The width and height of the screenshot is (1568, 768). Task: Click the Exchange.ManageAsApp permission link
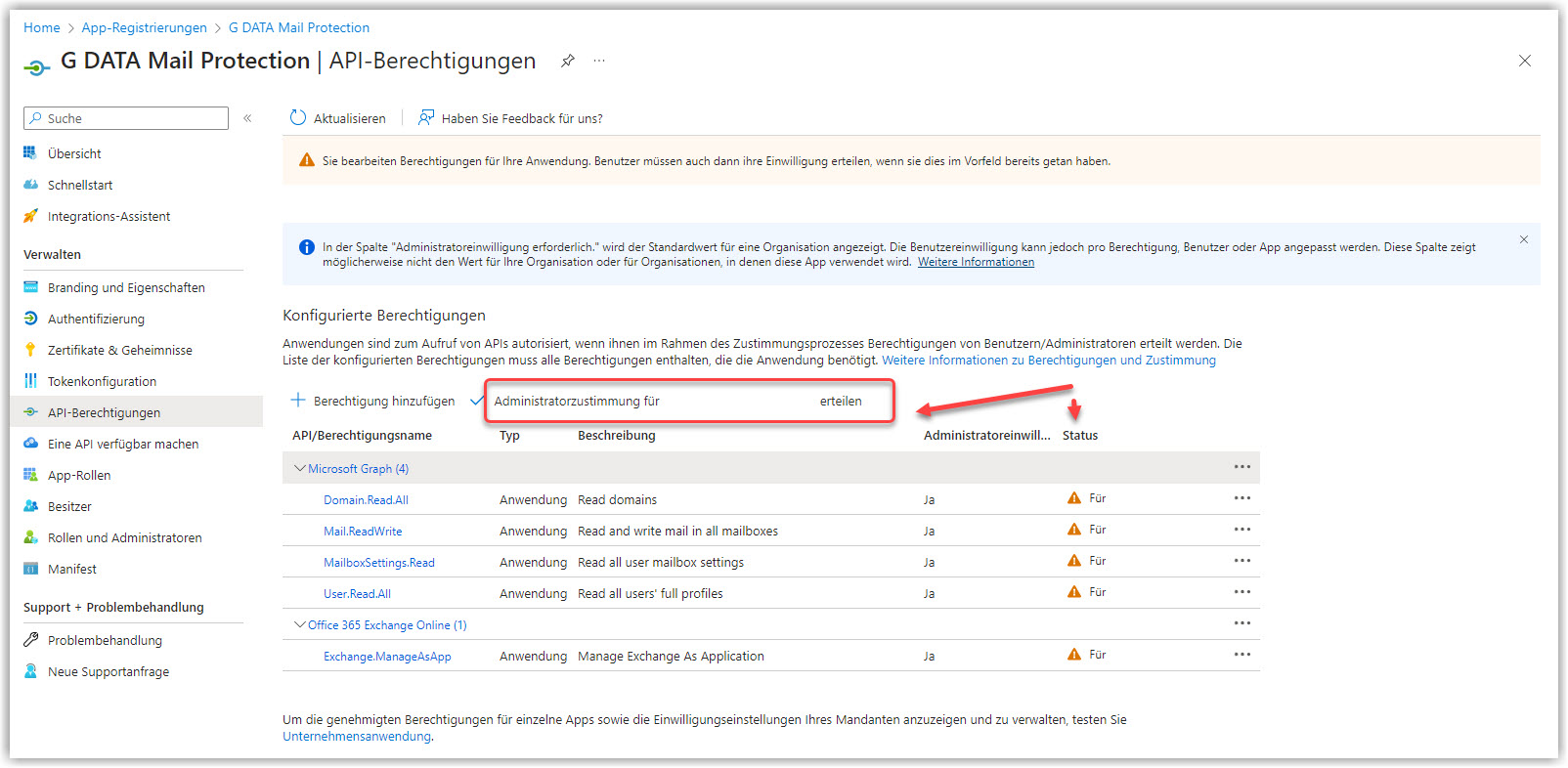coord(387,657)
